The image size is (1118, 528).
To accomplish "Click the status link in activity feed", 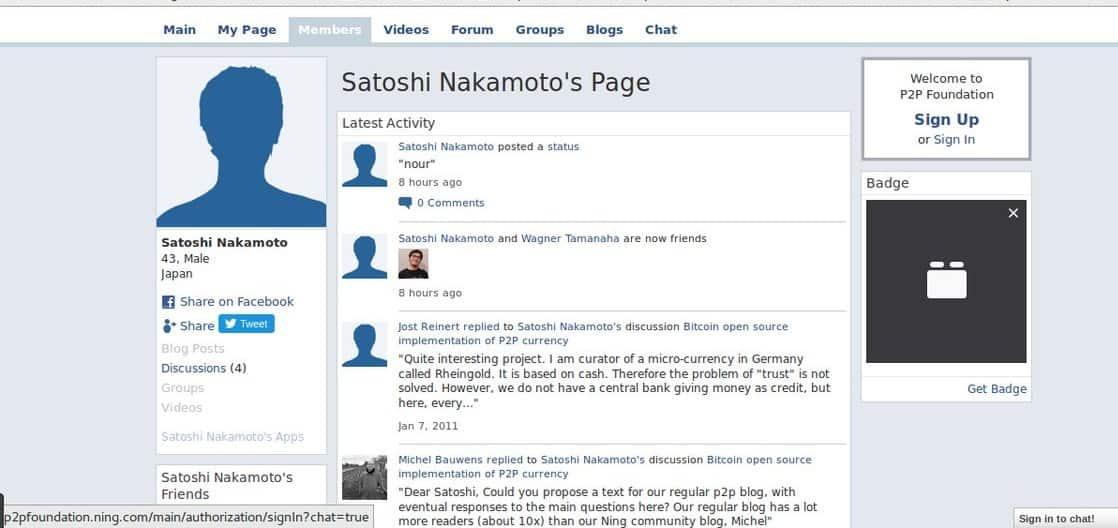I will pos(563,147).
